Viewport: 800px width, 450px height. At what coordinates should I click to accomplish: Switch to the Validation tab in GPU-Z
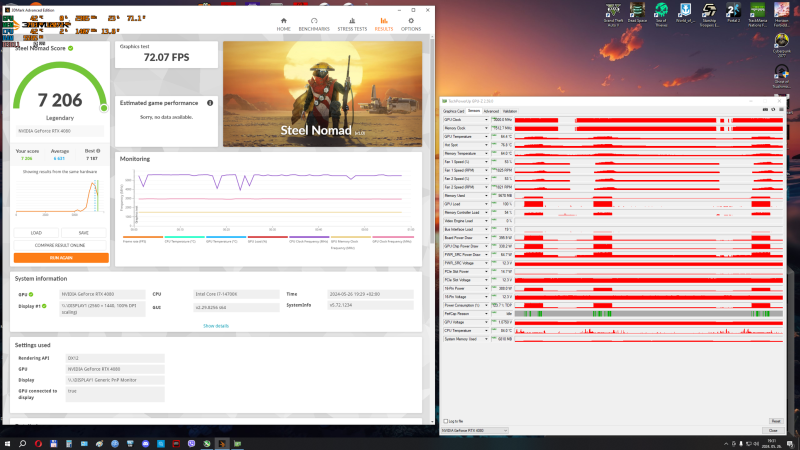tap(510, 111)
